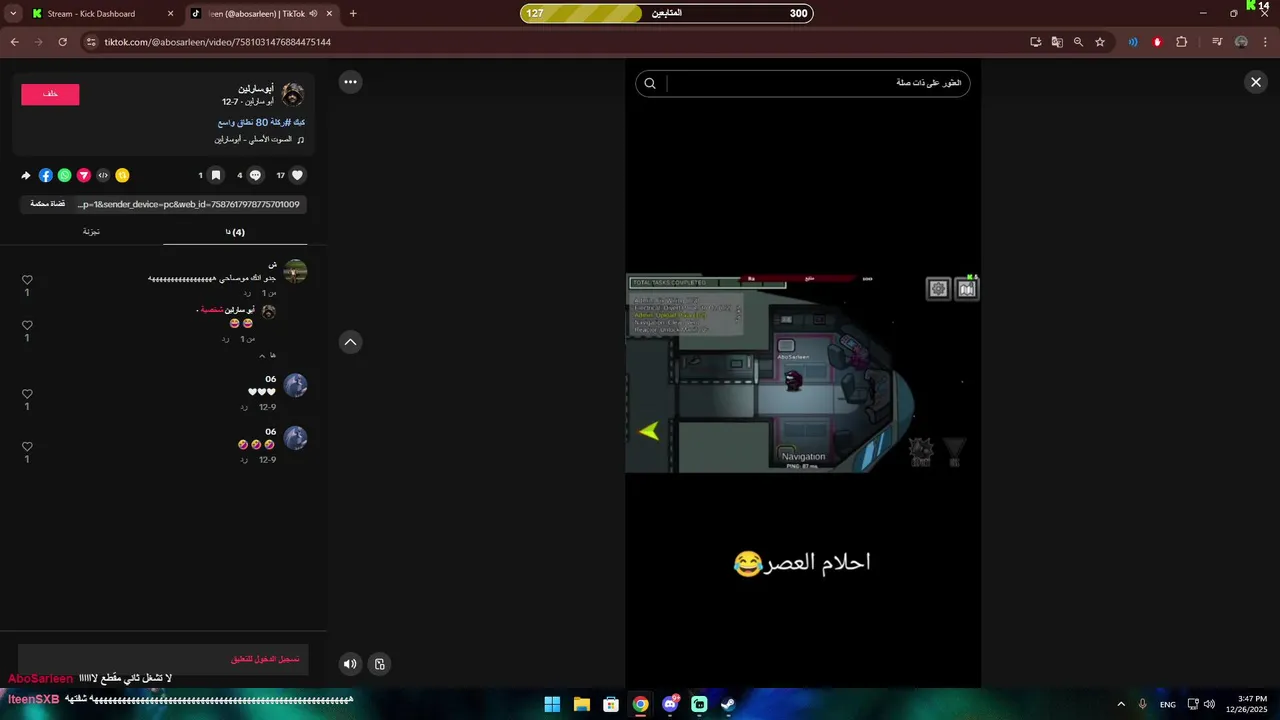Open the tab search dropdown arrow
The image size is (1280, 720).
13,14
